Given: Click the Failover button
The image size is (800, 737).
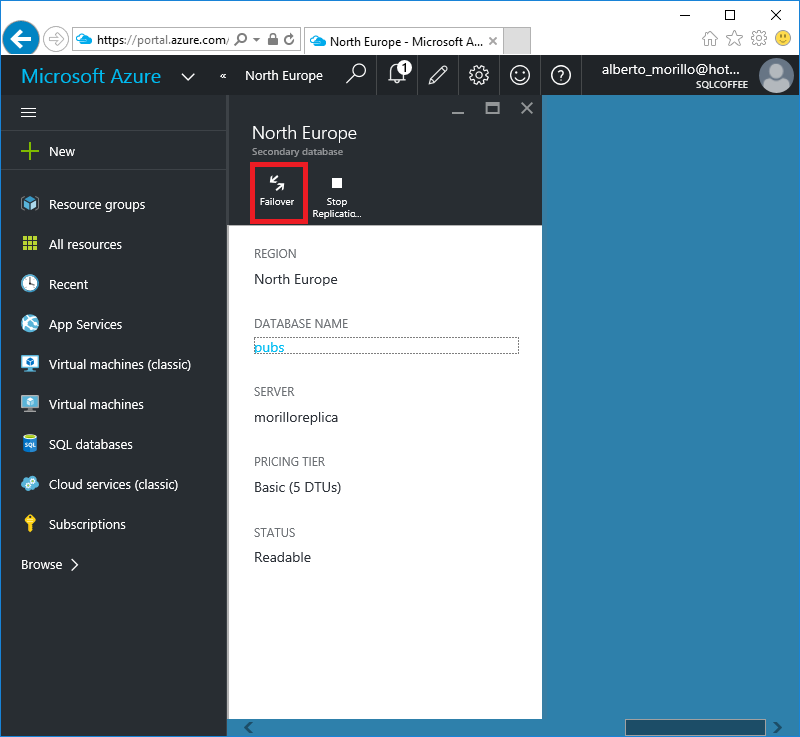Looking at the screenshot, I should [277, 192].
